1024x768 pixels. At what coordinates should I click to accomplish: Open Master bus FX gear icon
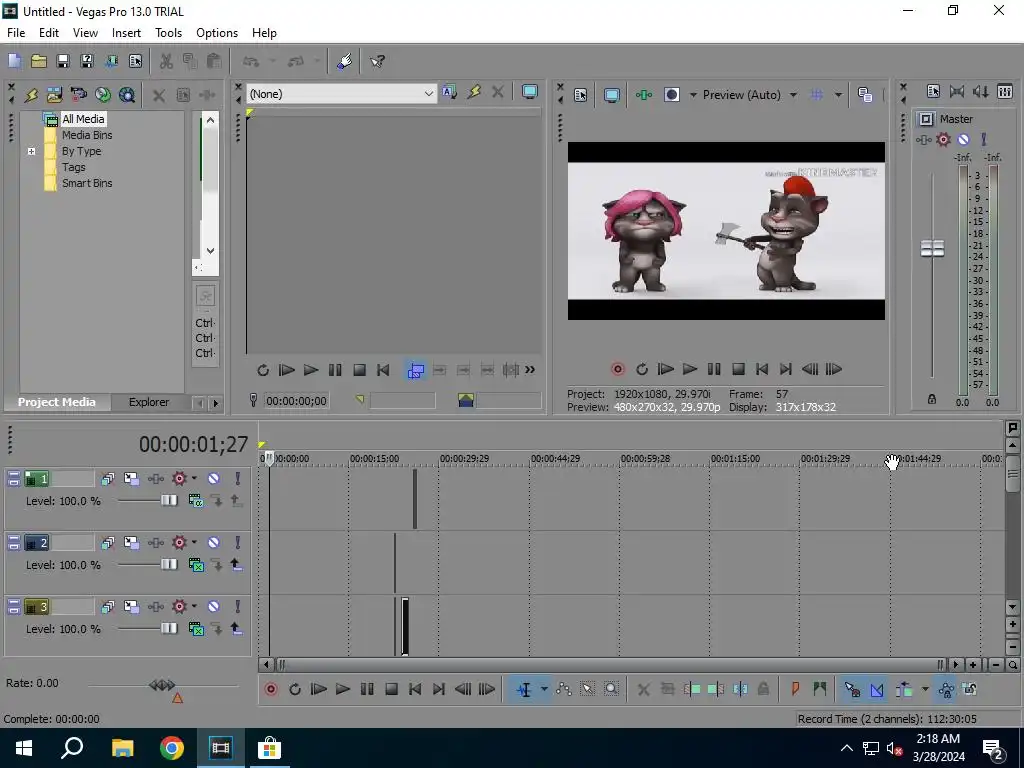click(943, 139)
